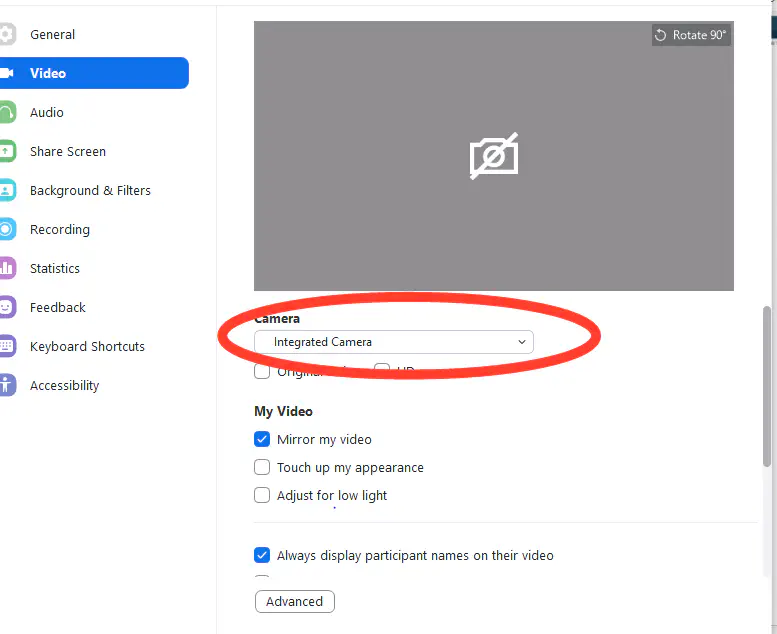
Task: Switch to the Video settings tab
Action: click(94, 73)
